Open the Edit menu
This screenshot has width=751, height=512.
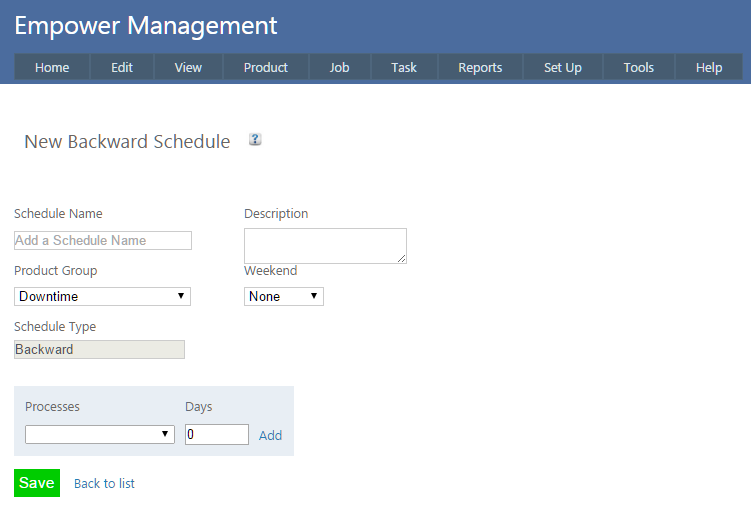tap(122, 68)
